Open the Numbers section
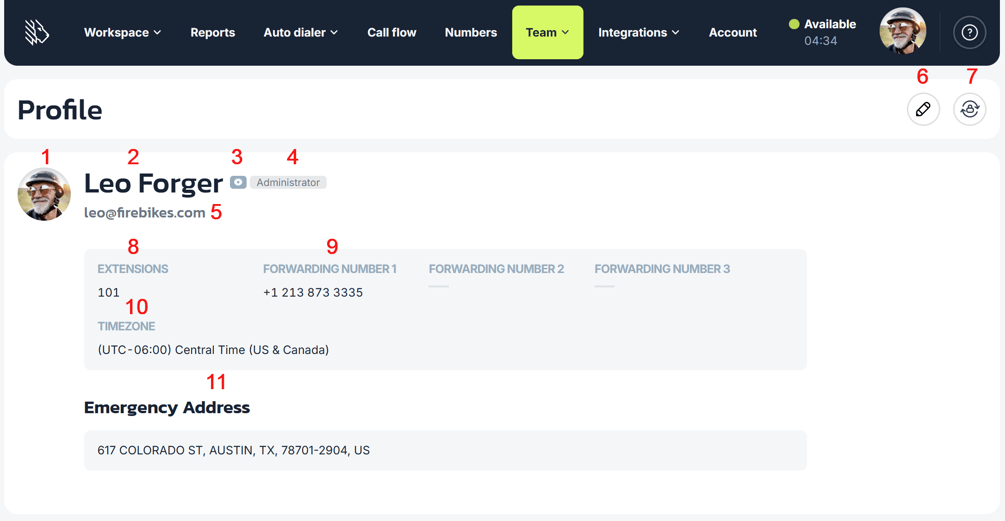 (471, 33)
